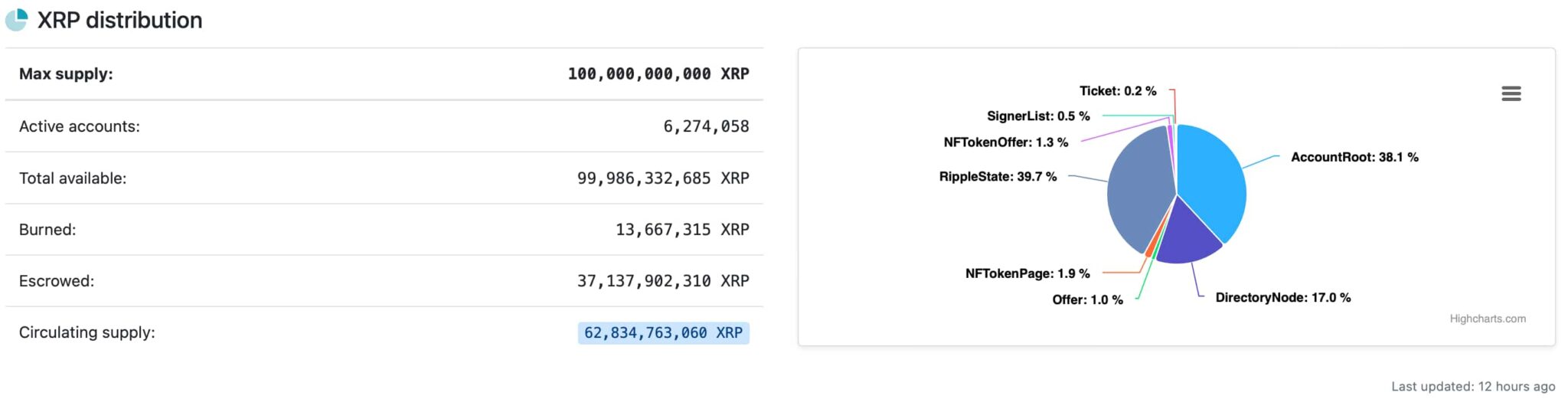
Task: Click the AccountRoot: 38.1 % label
Action: coord(1354,157)
